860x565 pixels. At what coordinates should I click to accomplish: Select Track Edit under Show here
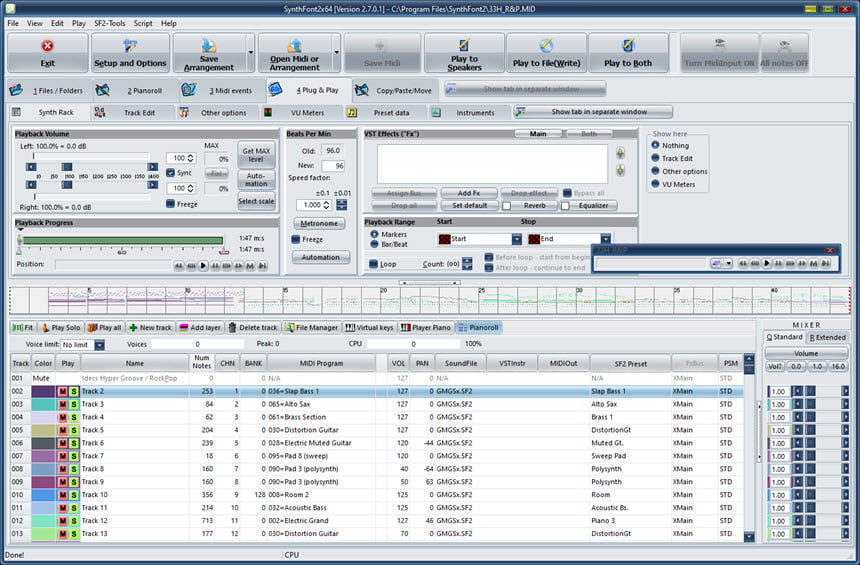655,158
